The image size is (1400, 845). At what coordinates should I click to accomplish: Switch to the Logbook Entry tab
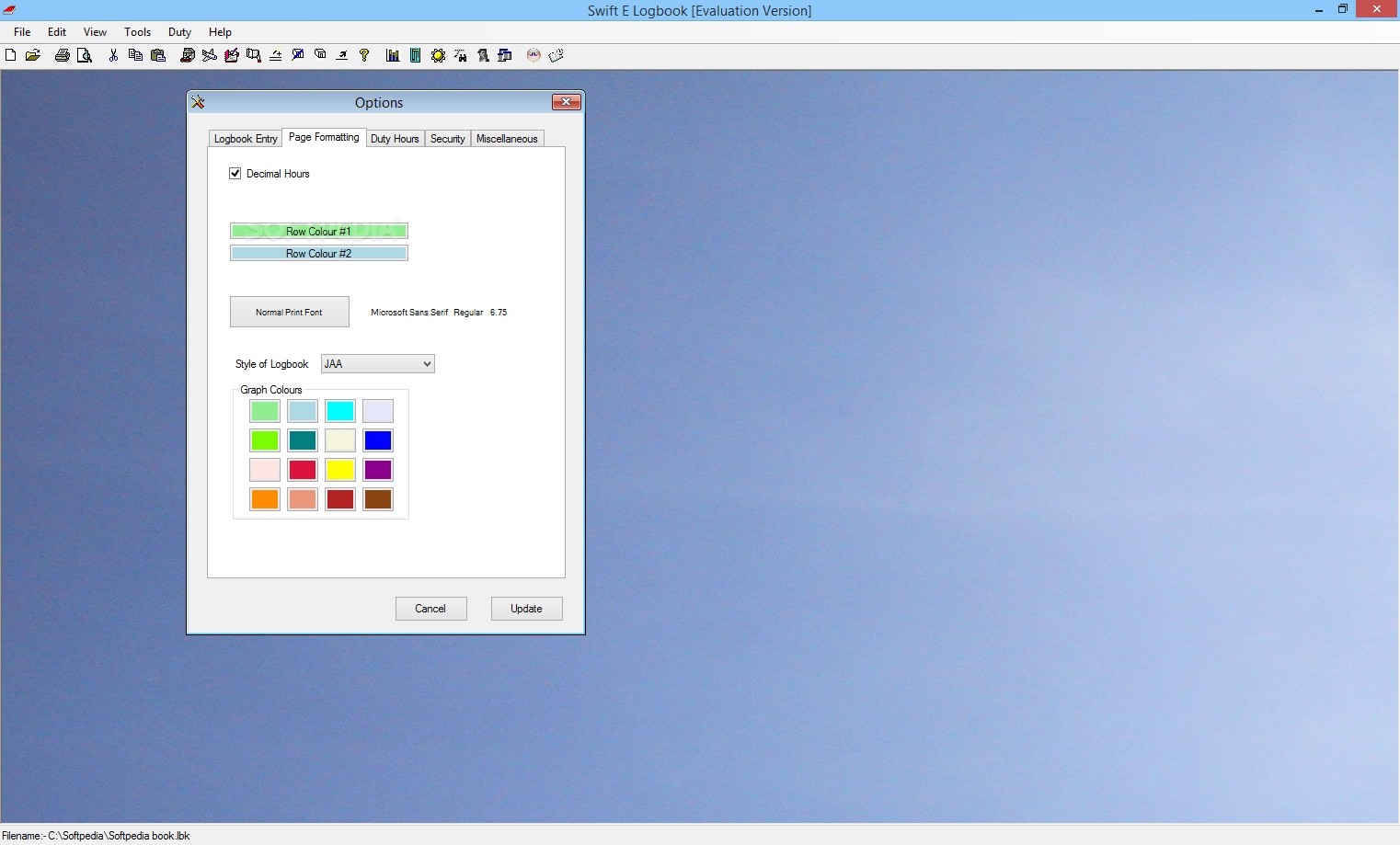[x=246, y=139]
